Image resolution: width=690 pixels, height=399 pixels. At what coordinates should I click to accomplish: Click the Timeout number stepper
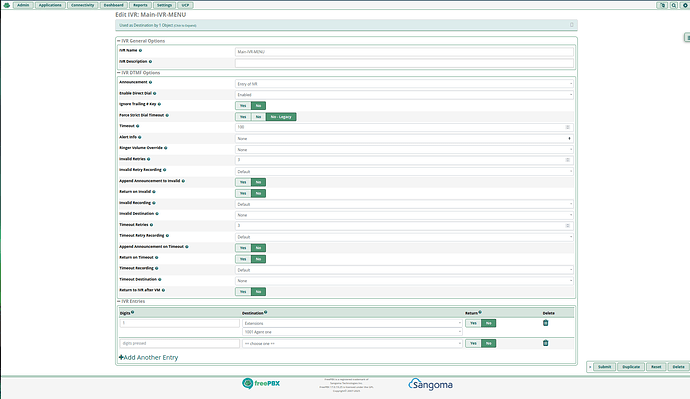pos(568,127)
